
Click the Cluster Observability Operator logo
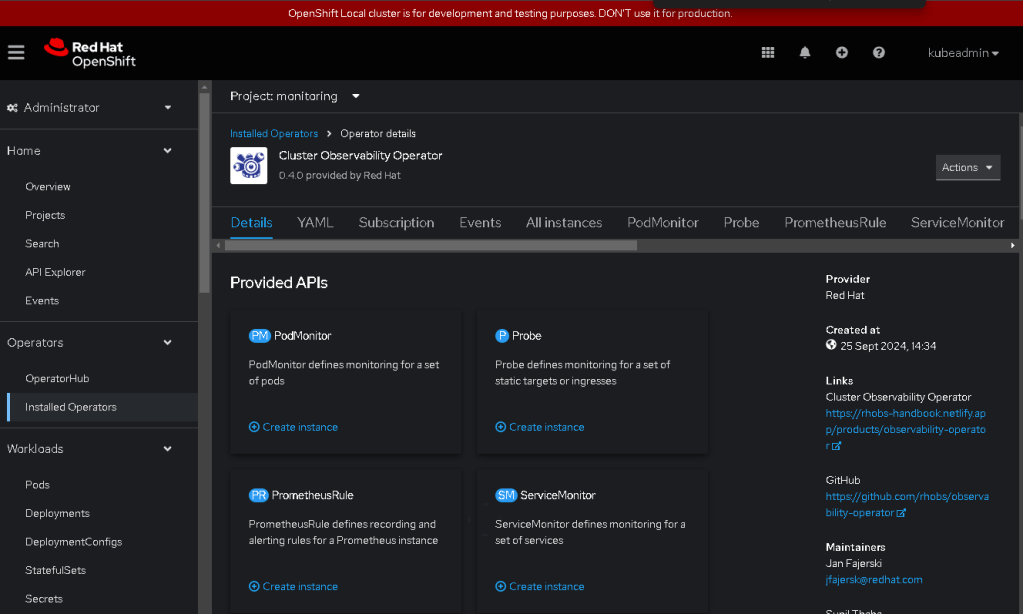coord(249,166)
